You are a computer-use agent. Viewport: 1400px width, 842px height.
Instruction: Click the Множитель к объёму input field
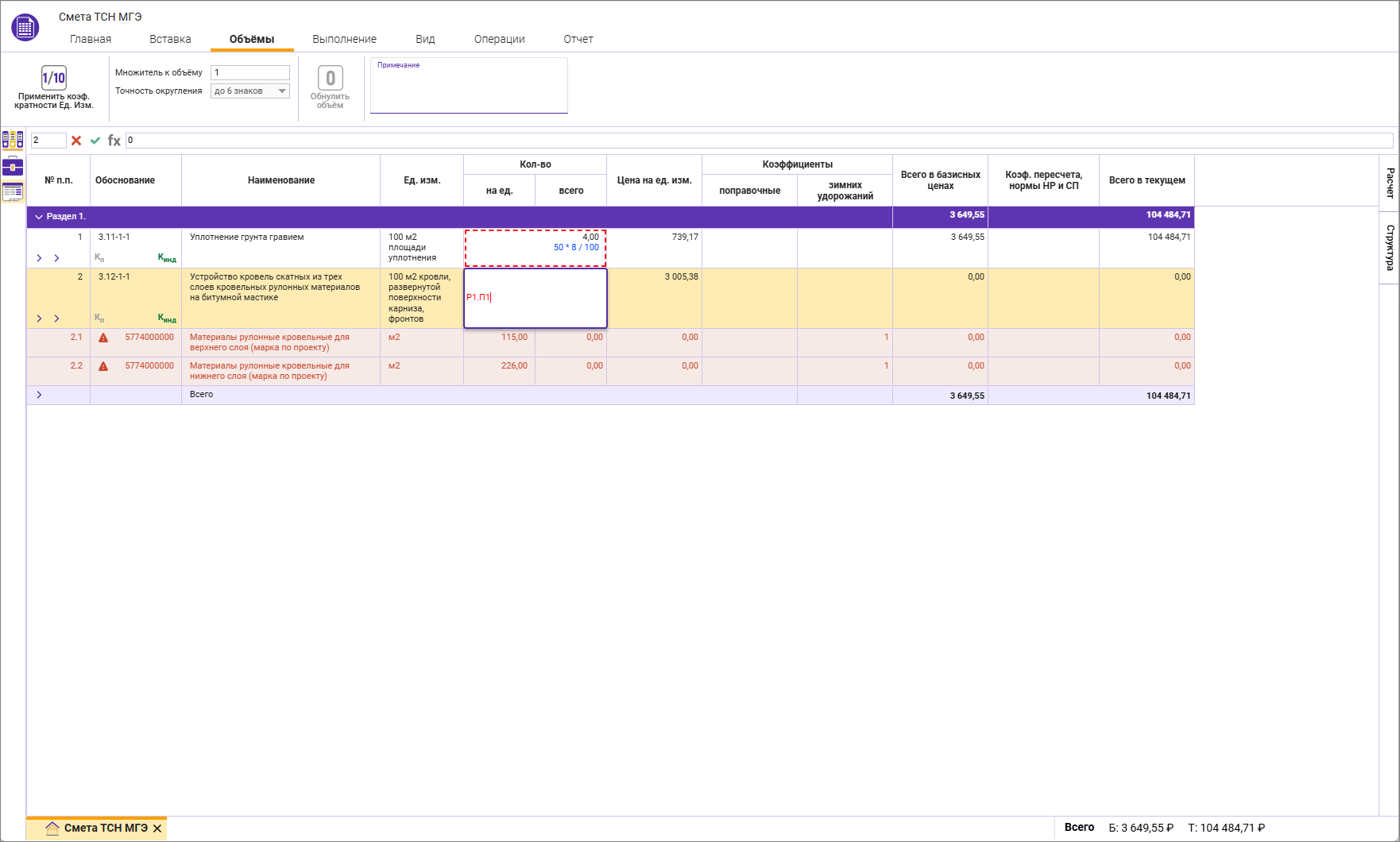click(250, 72)
